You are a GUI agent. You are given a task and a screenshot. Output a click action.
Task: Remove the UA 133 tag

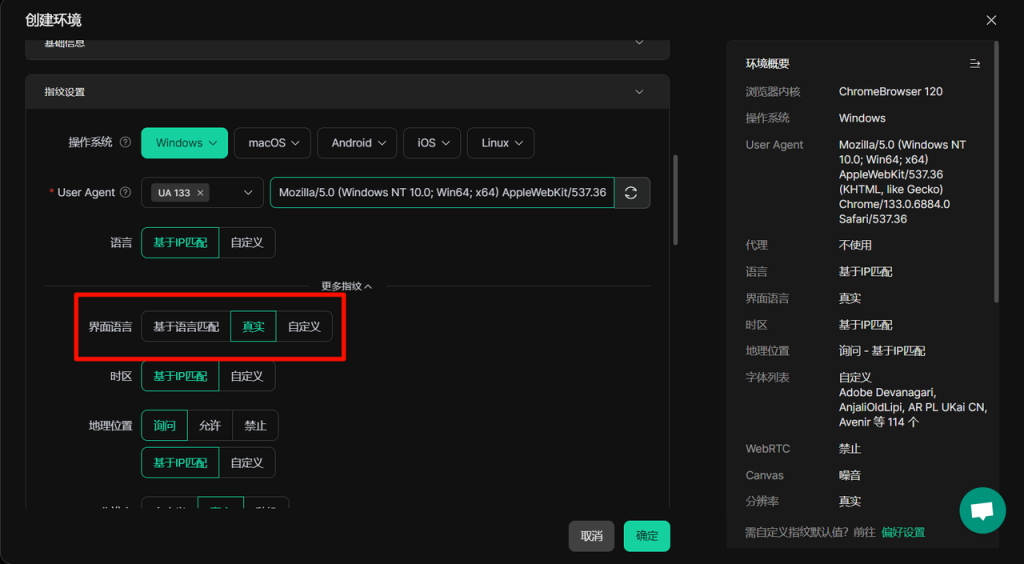click(200, 193)
